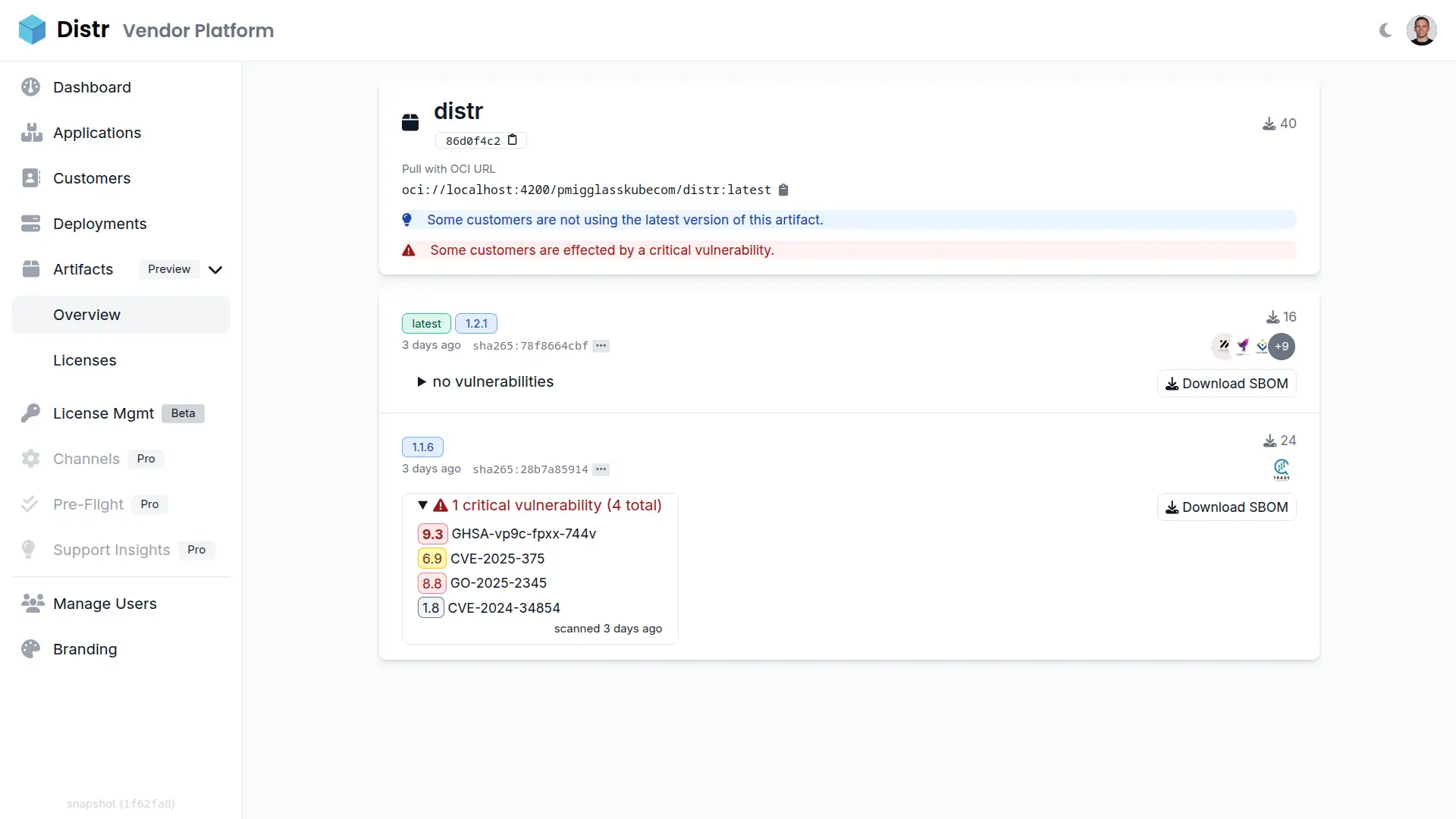Image resolution: width=1456 pixels, height=819 pixels.
Task: Click the 1.1.6 version tag
Action: tap(422, 447)
